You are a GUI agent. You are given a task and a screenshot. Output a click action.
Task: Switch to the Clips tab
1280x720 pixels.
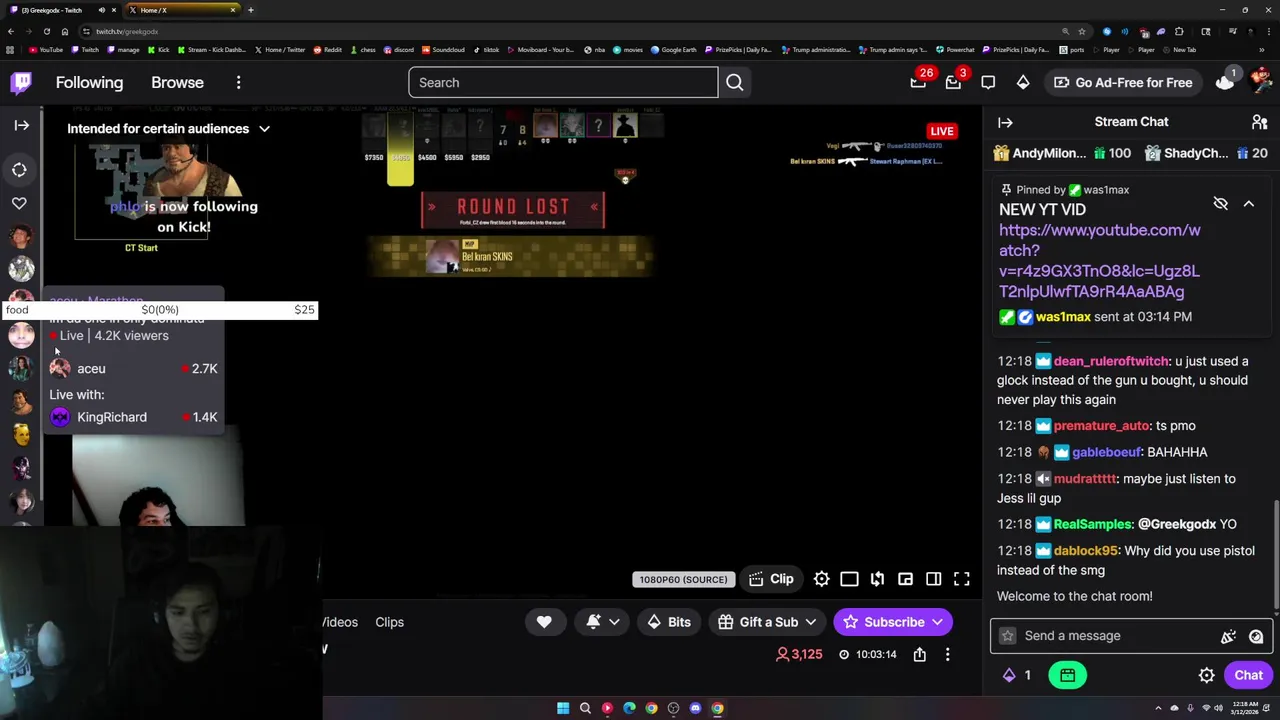(x=389, y=622)
